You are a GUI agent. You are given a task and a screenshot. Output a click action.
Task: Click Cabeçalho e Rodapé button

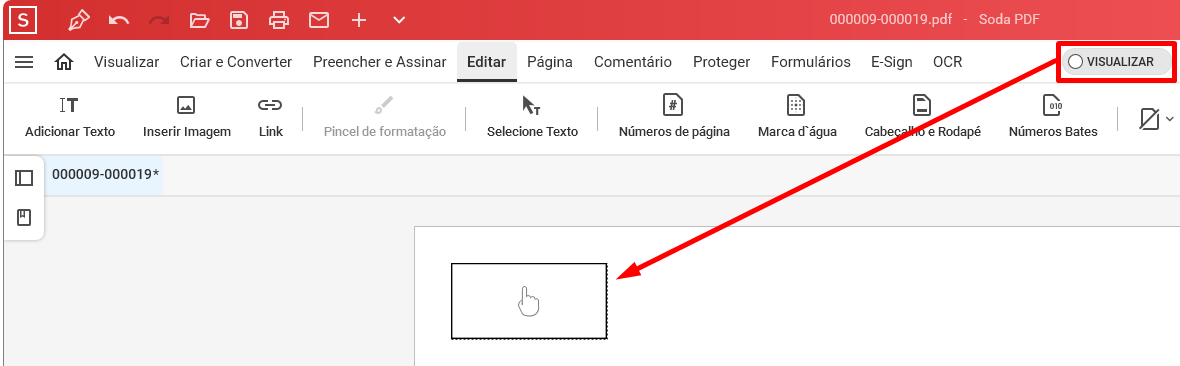(x=923, y=117)
